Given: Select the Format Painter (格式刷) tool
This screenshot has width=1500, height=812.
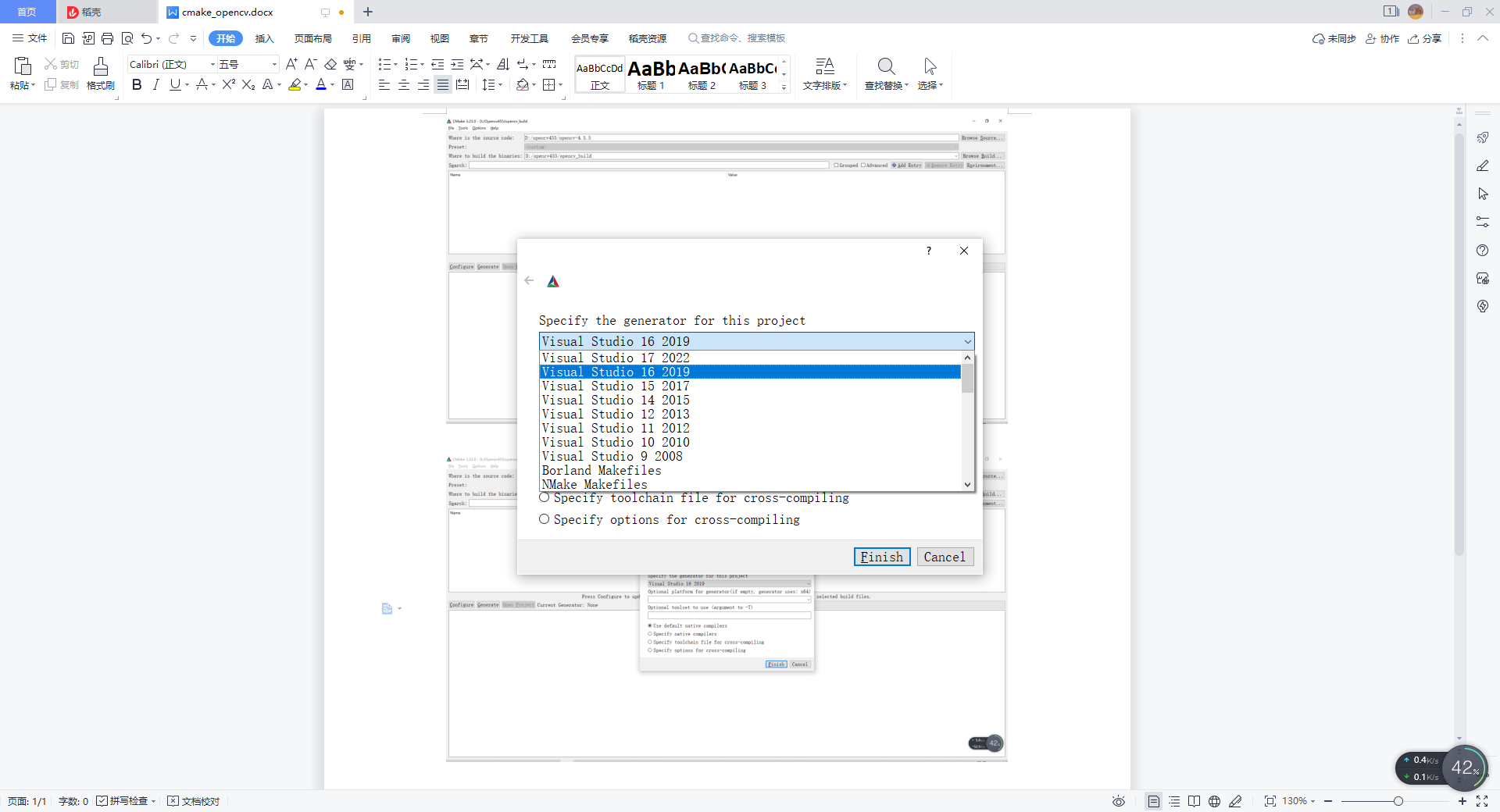Looking at the screenshot, I should pos(100,74).
